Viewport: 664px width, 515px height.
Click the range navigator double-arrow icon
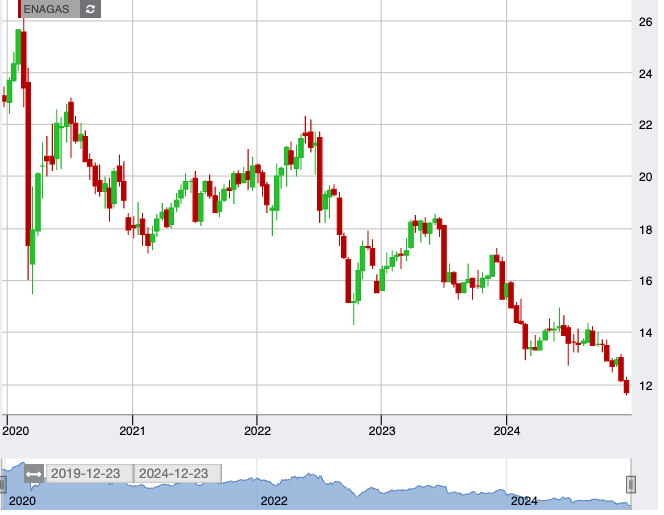[33, 473]
